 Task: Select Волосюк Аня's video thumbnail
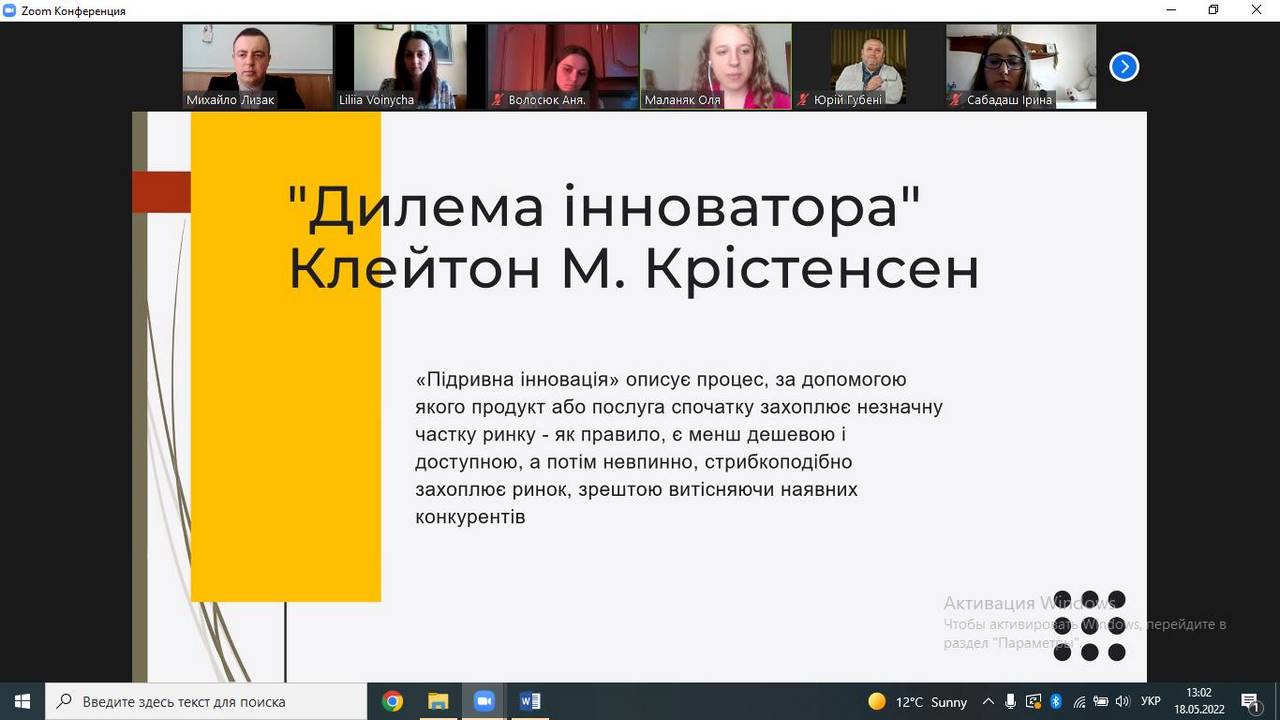pos(563,66)
